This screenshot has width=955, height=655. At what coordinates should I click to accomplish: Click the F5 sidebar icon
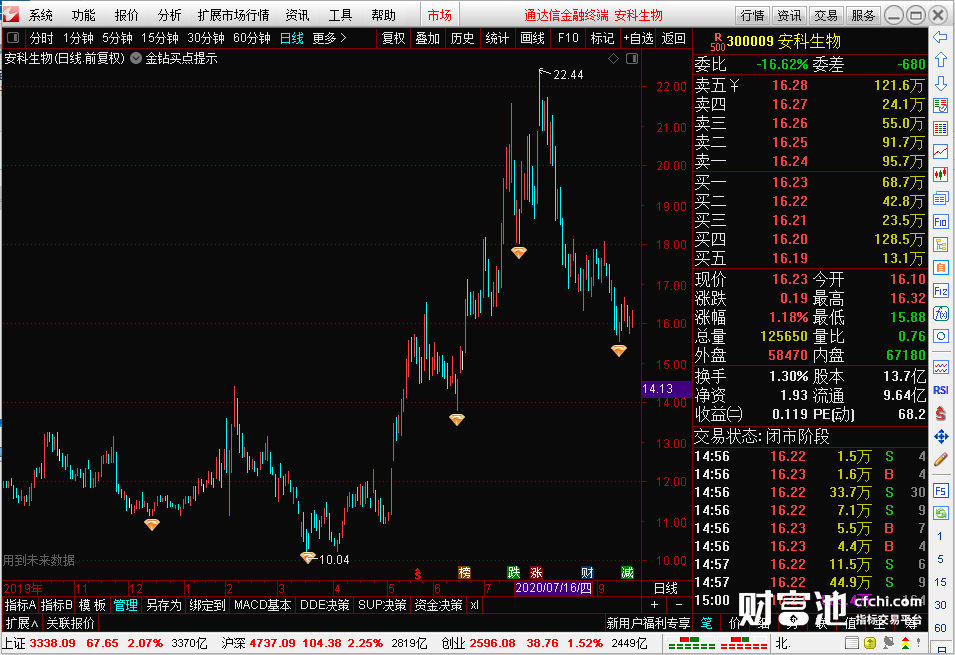[x=940, y=490]
